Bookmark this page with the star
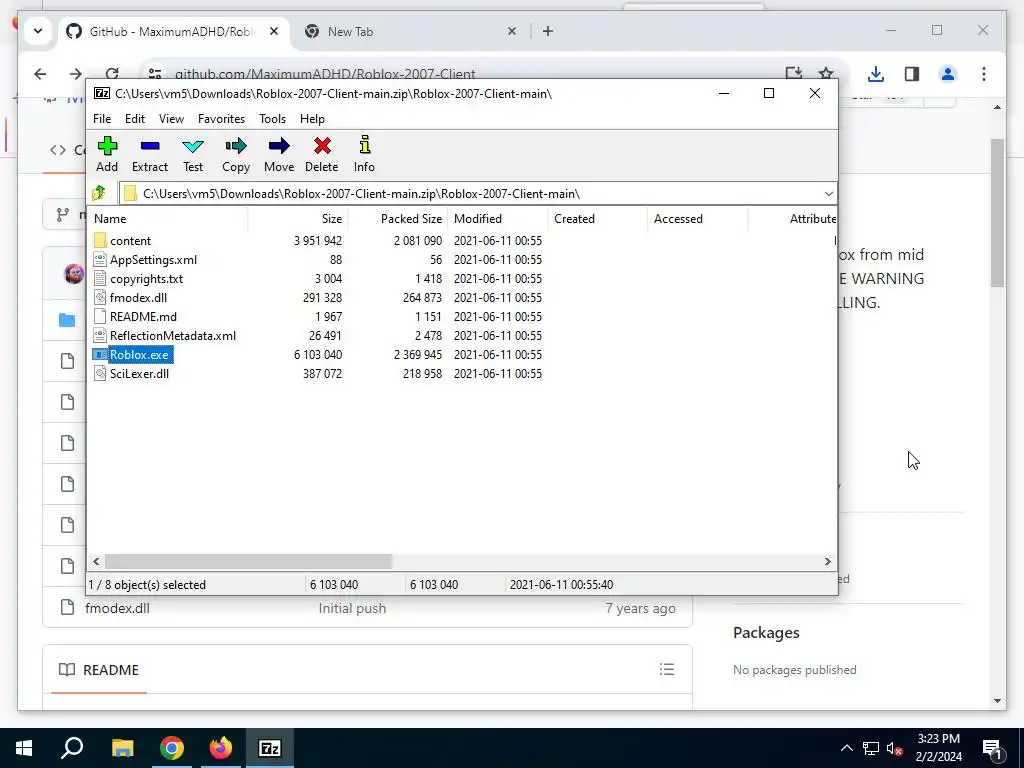Viewport: 1024px width, 768px height. point(826,74)
